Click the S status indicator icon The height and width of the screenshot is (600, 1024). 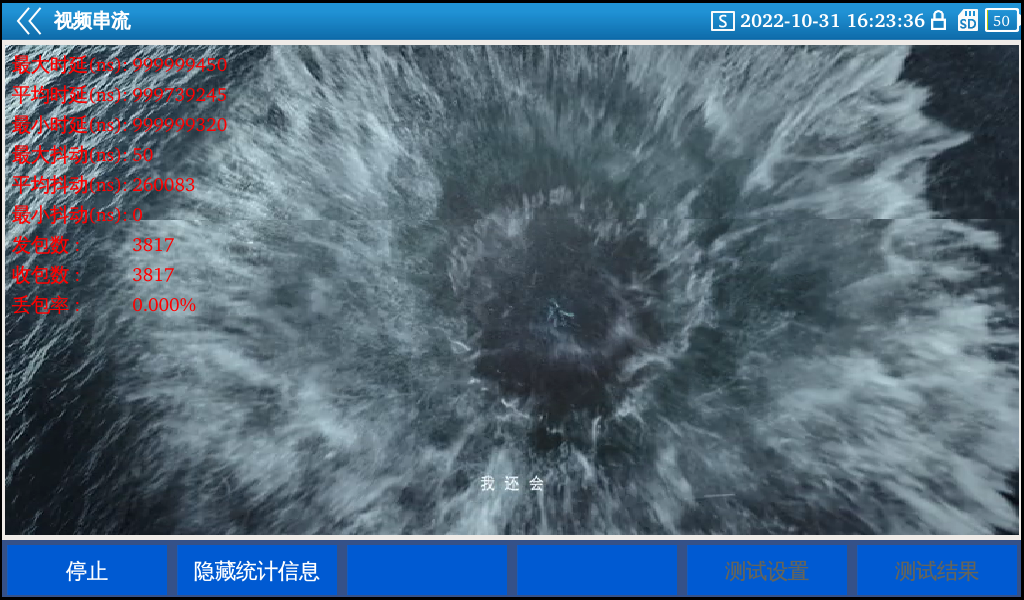tap(722, 21)
